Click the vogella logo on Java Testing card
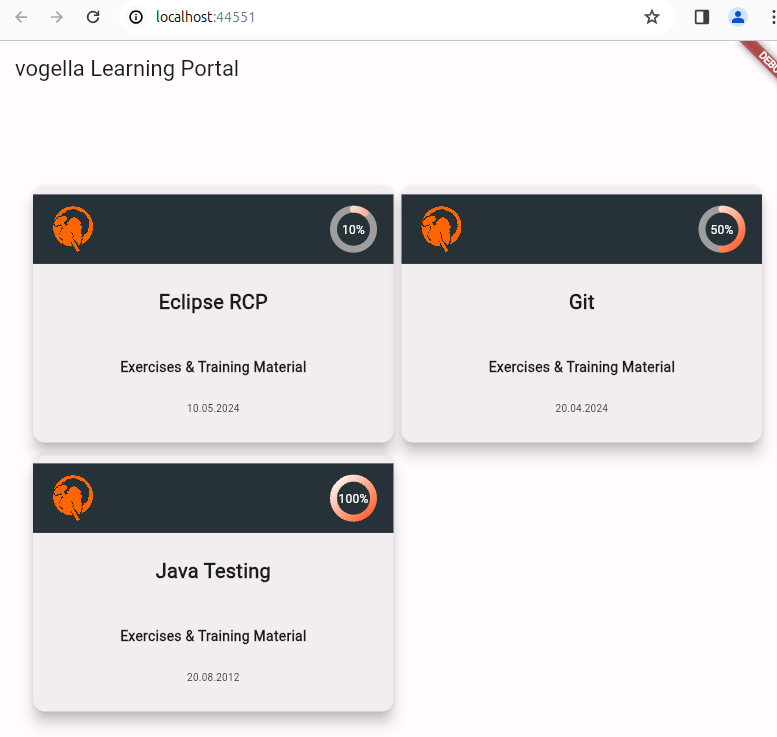The image size is (777, 737). coord(73,498)
